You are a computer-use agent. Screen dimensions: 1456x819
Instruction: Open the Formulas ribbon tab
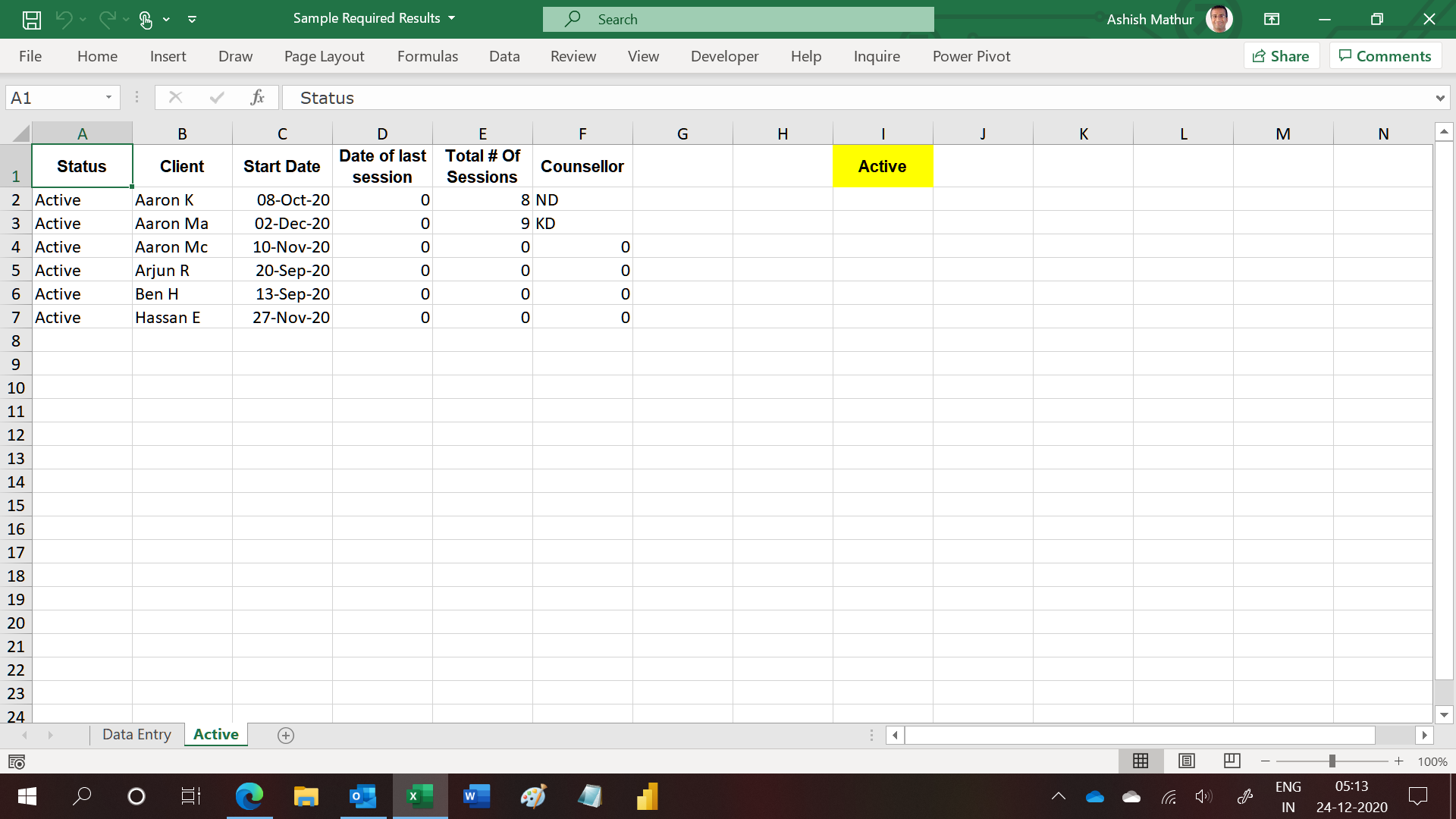(x=427, y=56)
